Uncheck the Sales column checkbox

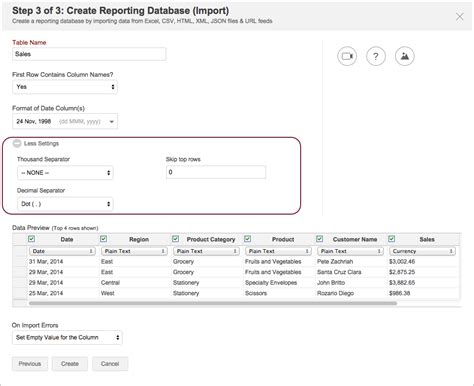pos(392,239)
